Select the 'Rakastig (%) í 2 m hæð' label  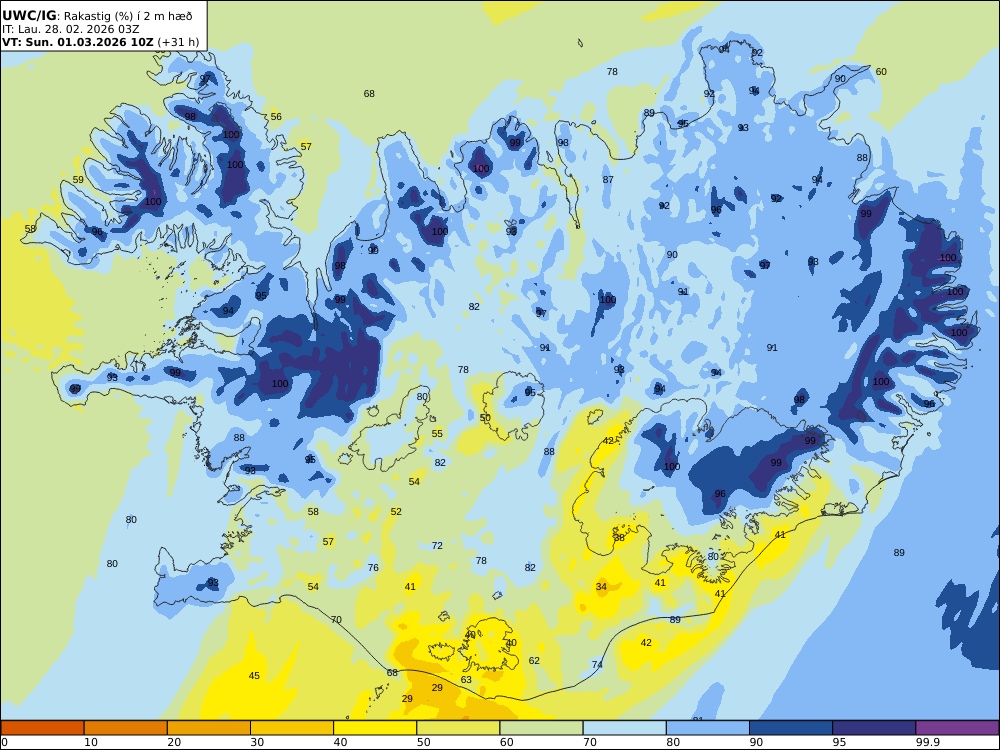tap(128, 17)
